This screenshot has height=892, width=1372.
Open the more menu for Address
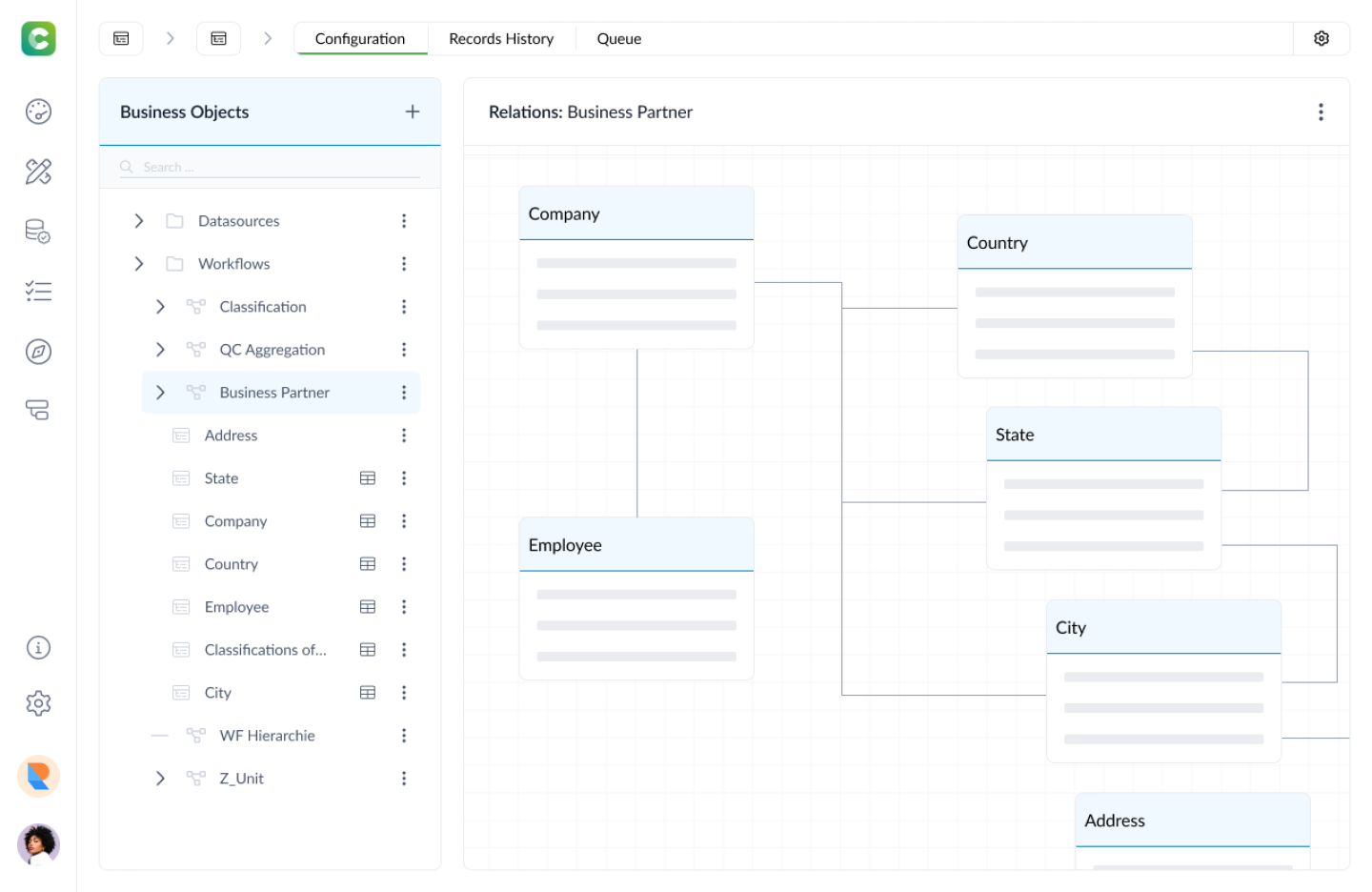pyautogui.click(x=404, y=436)
